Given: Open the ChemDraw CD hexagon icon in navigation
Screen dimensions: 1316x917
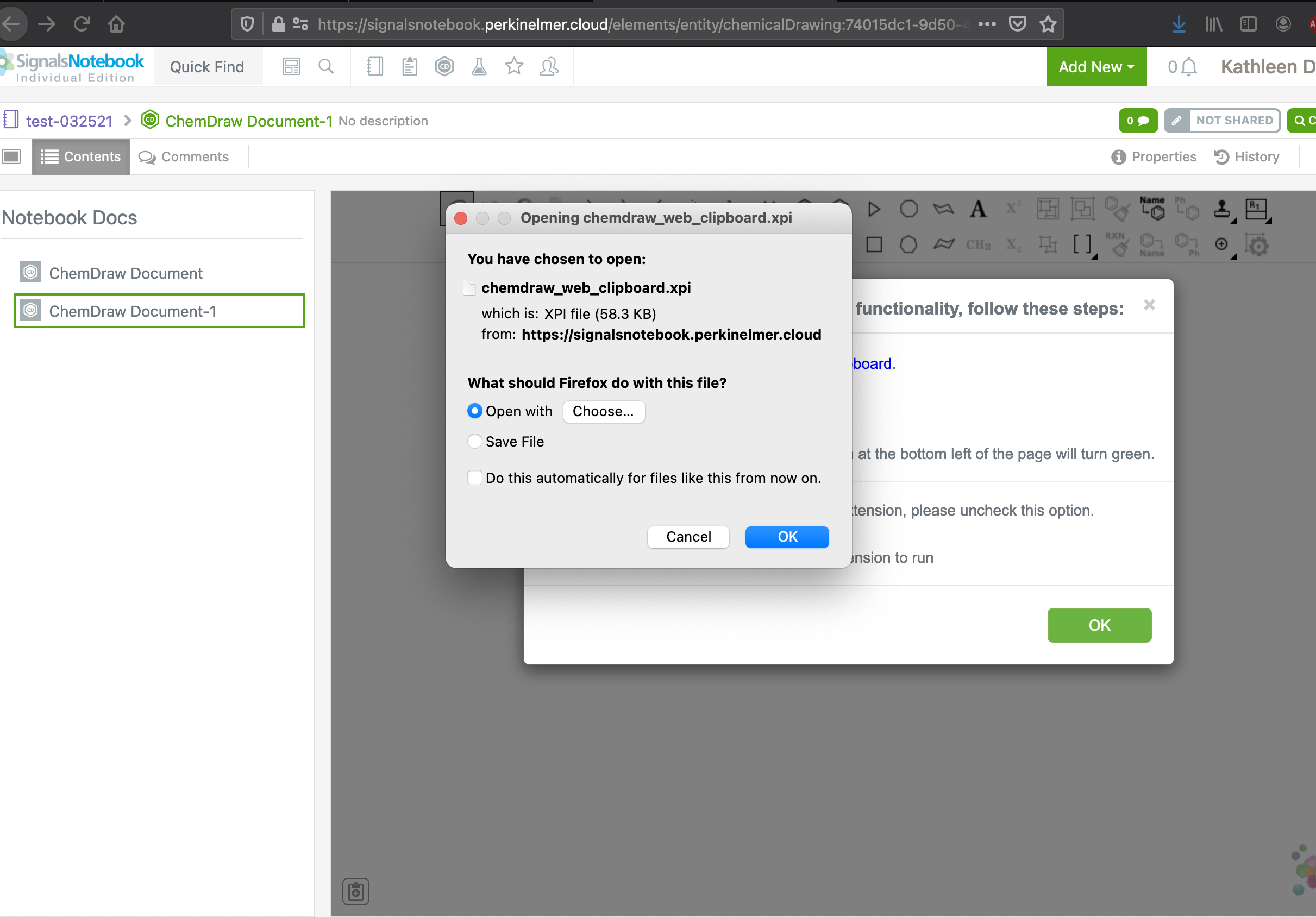Looking at the screenshot, I should coord(444,66).
